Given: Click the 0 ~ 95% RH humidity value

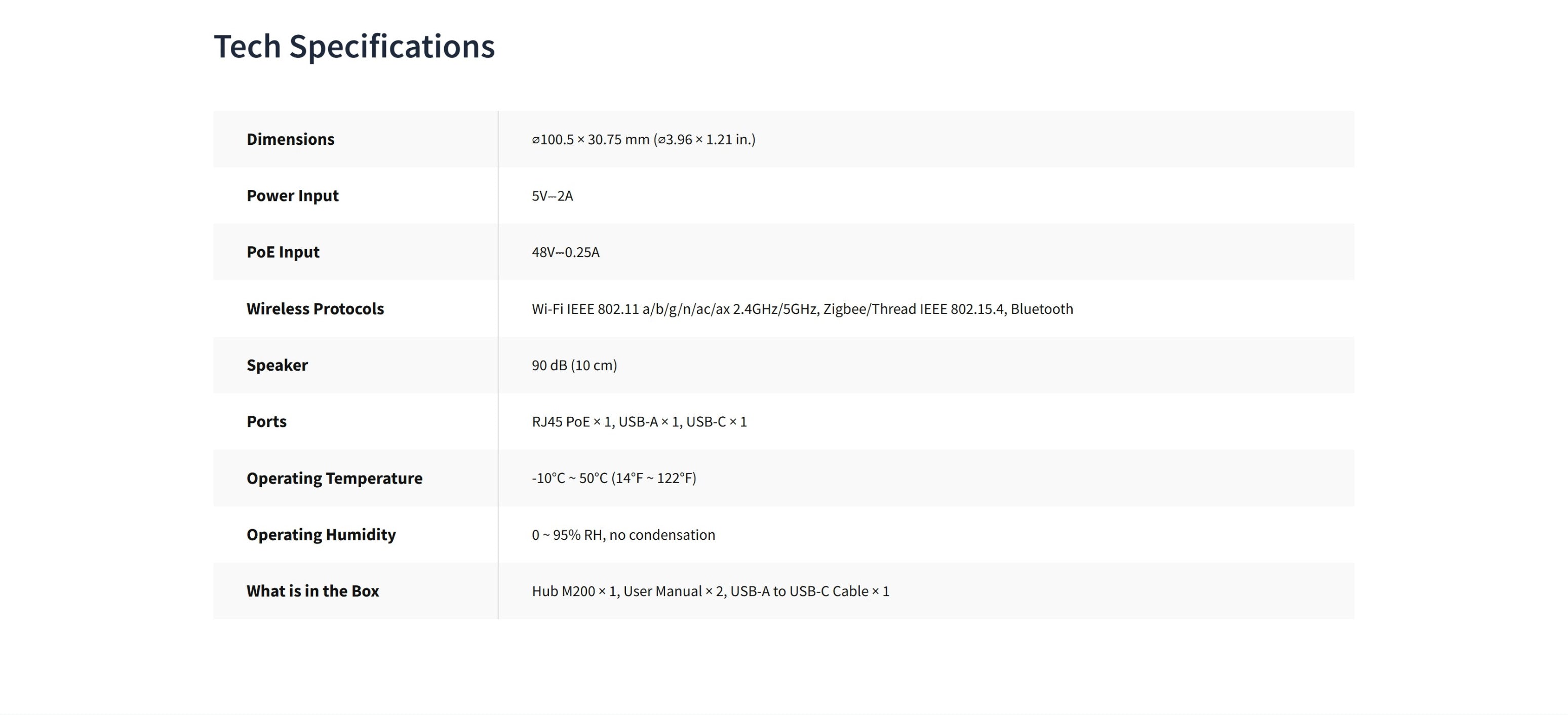Looking at the screenshot, I should pos(623,535).
